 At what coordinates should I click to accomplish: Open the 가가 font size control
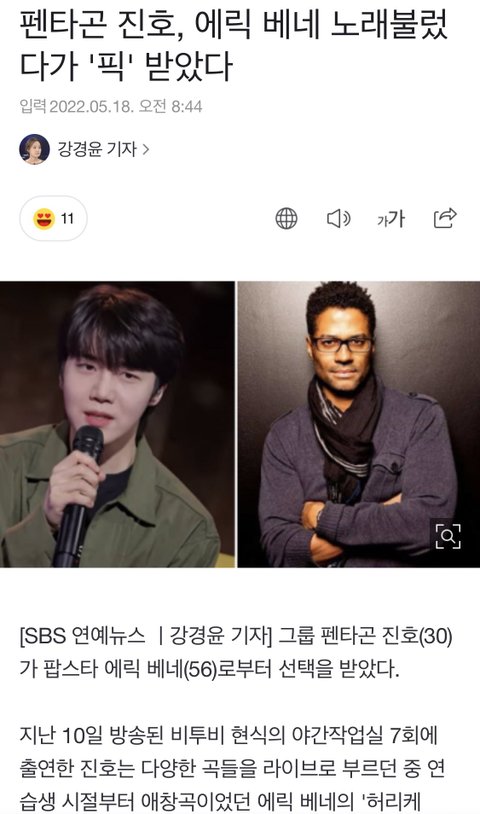[391, 219]
